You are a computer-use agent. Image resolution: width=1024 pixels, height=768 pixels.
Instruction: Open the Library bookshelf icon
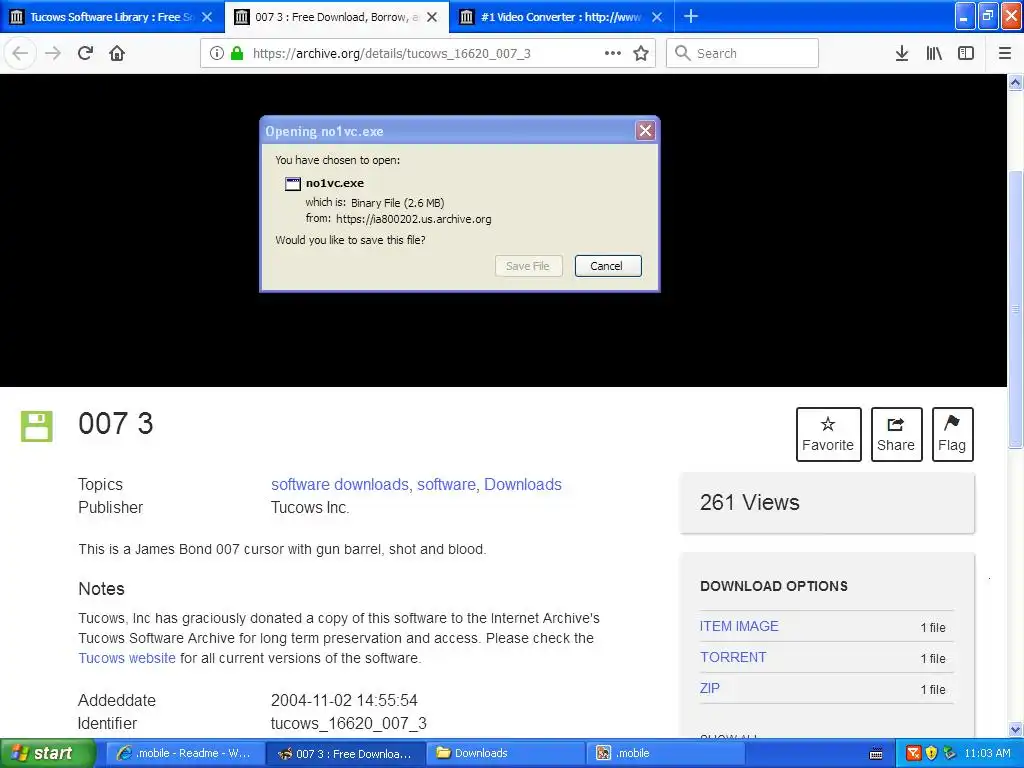pyautogui.click(x=934, y=53)
